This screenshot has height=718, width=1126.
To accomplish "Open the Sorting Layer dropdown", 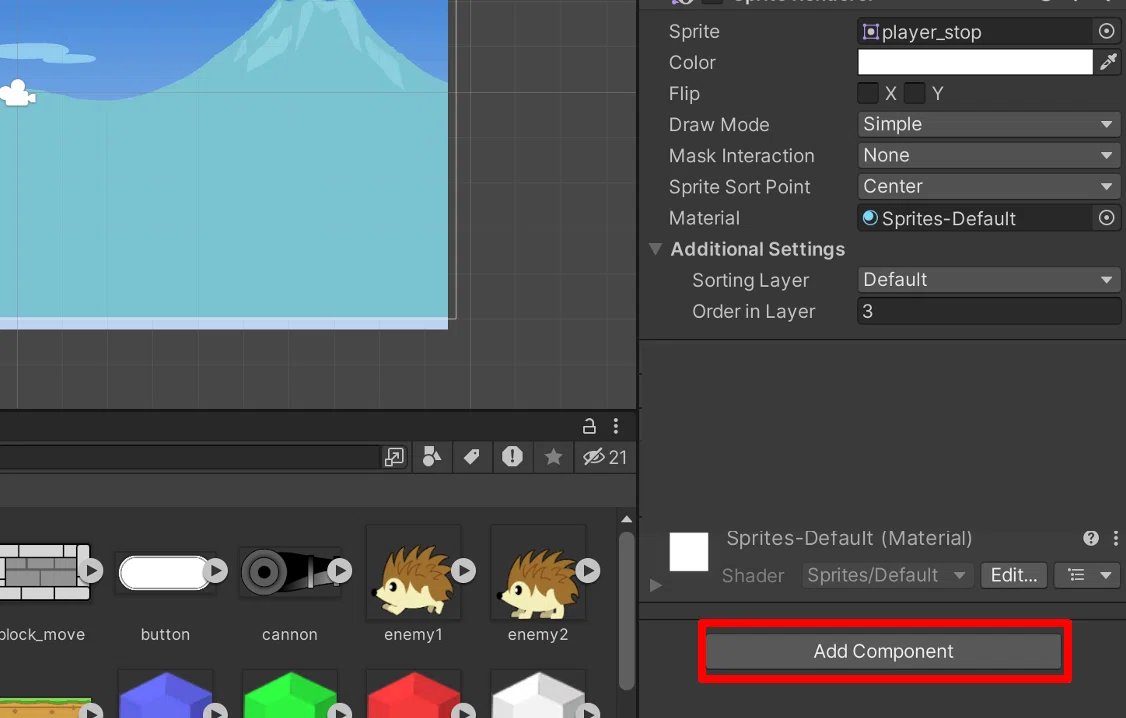I will coord(988,280).
